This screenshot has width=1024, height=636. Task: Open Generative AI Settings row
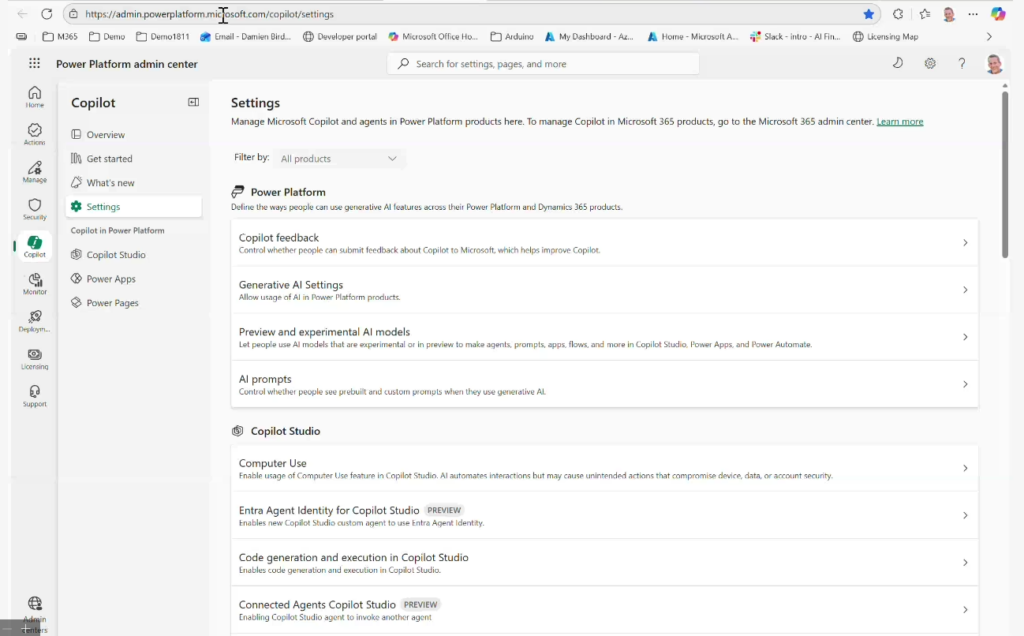click(604, 290)
